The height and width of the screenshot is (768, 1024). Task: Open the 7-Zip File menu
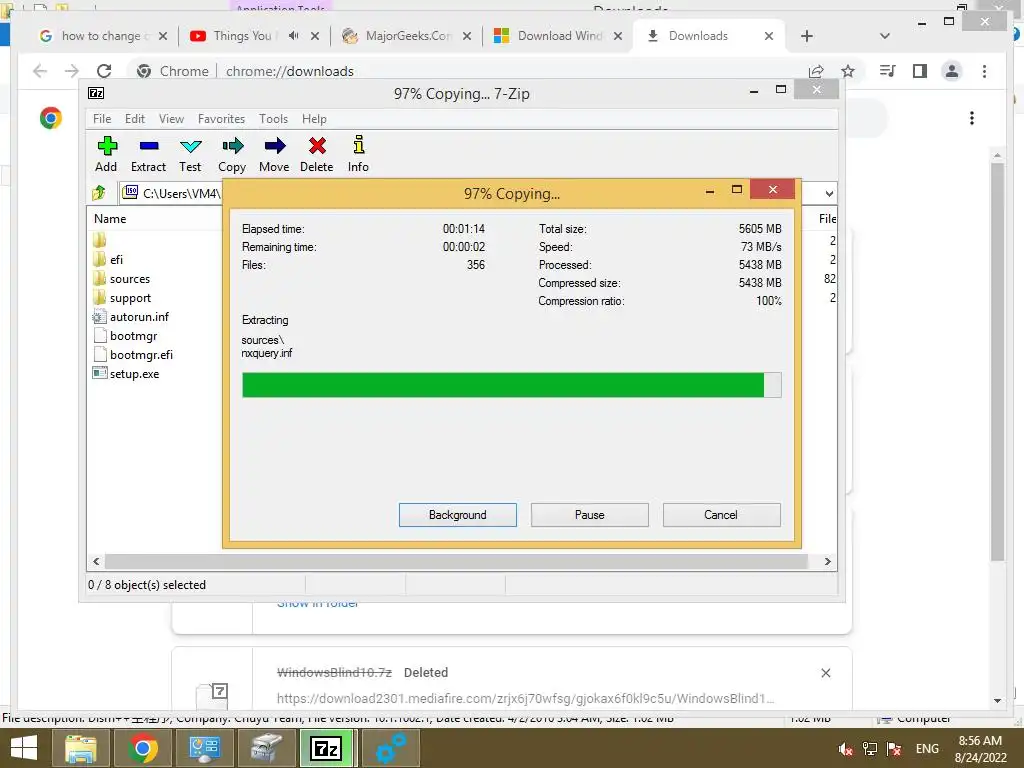click(x=102, y=119)
